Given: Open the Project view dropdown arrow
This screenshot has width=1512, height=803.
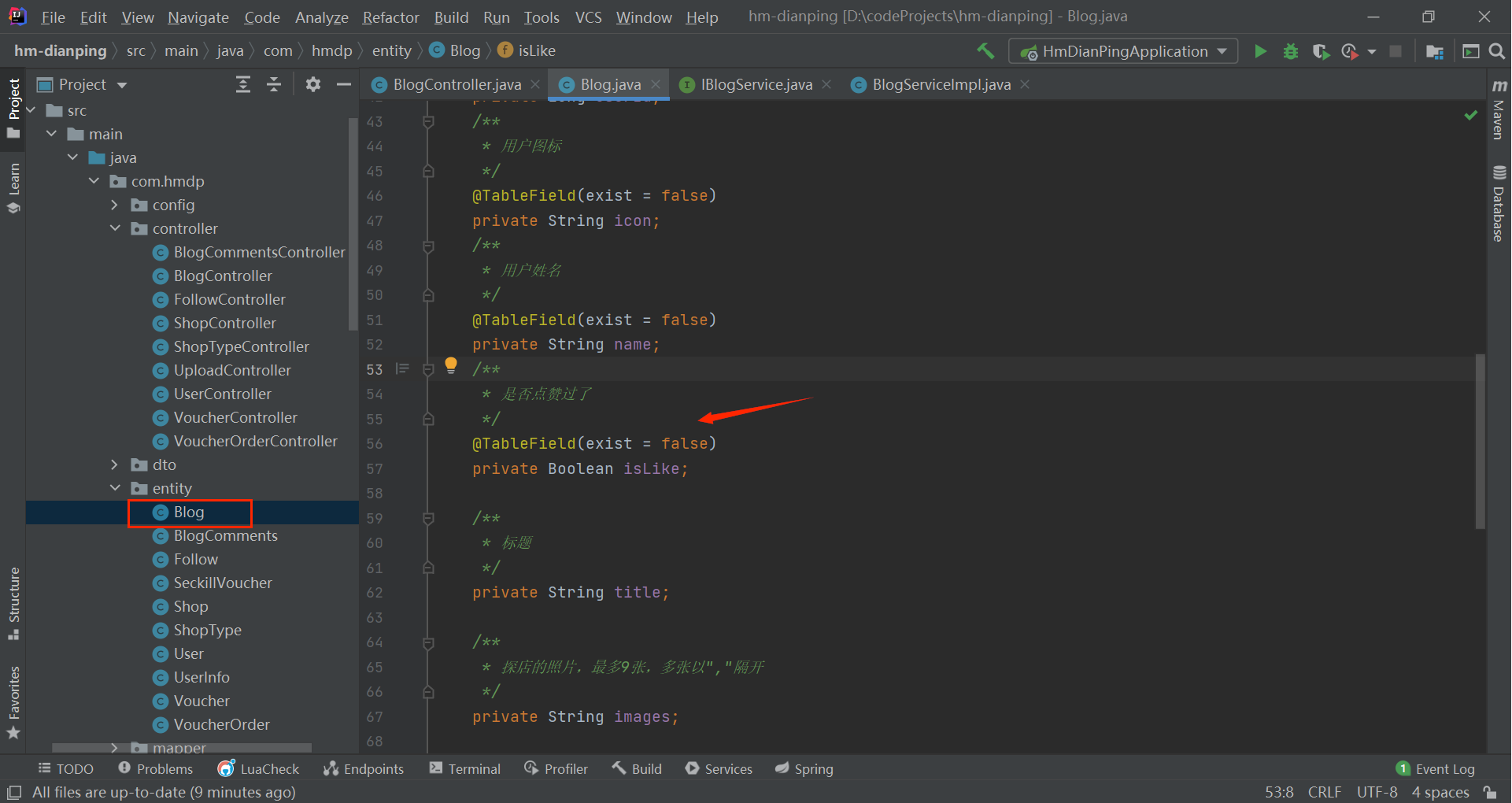Looking at the screenshot, I should tap(122, 85).
